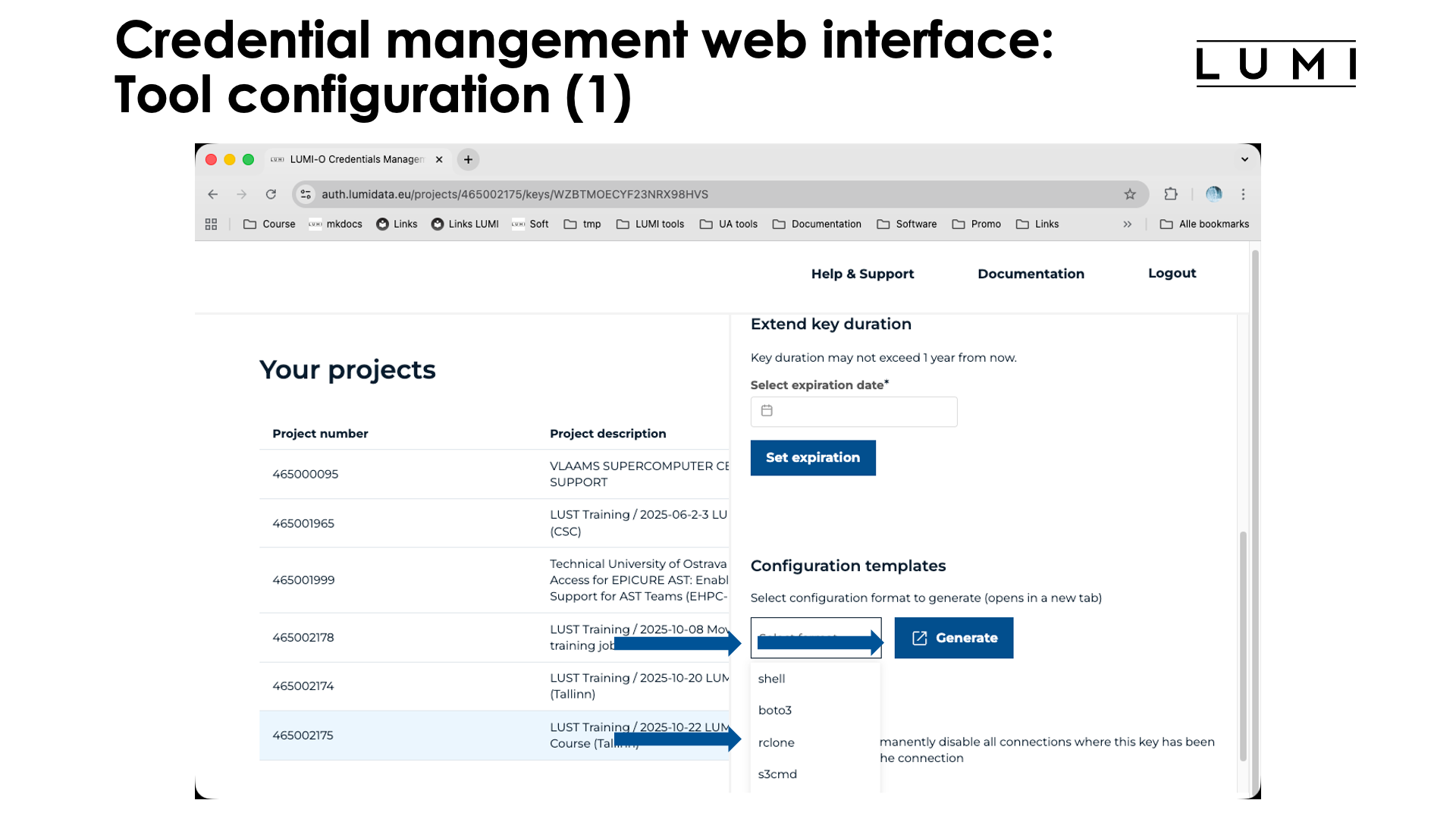The width and height of the screenshot is (1456, 819).
Task: Click the chevron at the window top right
Action: [x=1244, y=159]
